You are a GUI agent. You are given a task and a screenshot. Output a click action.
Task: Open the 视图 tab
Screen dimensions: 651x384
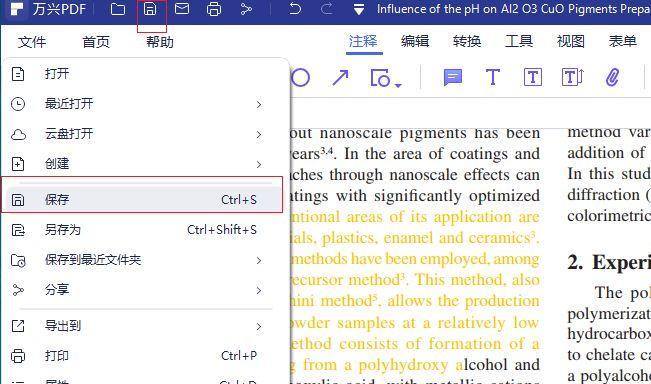pos(571,41)
